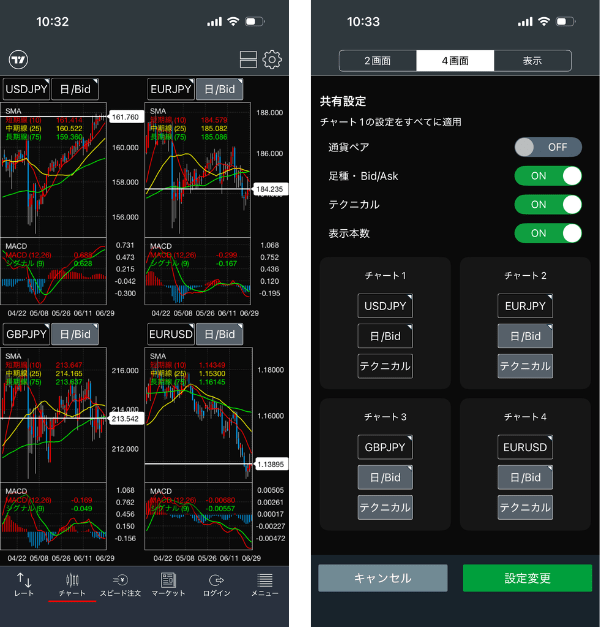Image resolution: width=600 pixels, height=627 pixels.
Task: Open the split-screen layout icon
Action: (x=248, y=60)
